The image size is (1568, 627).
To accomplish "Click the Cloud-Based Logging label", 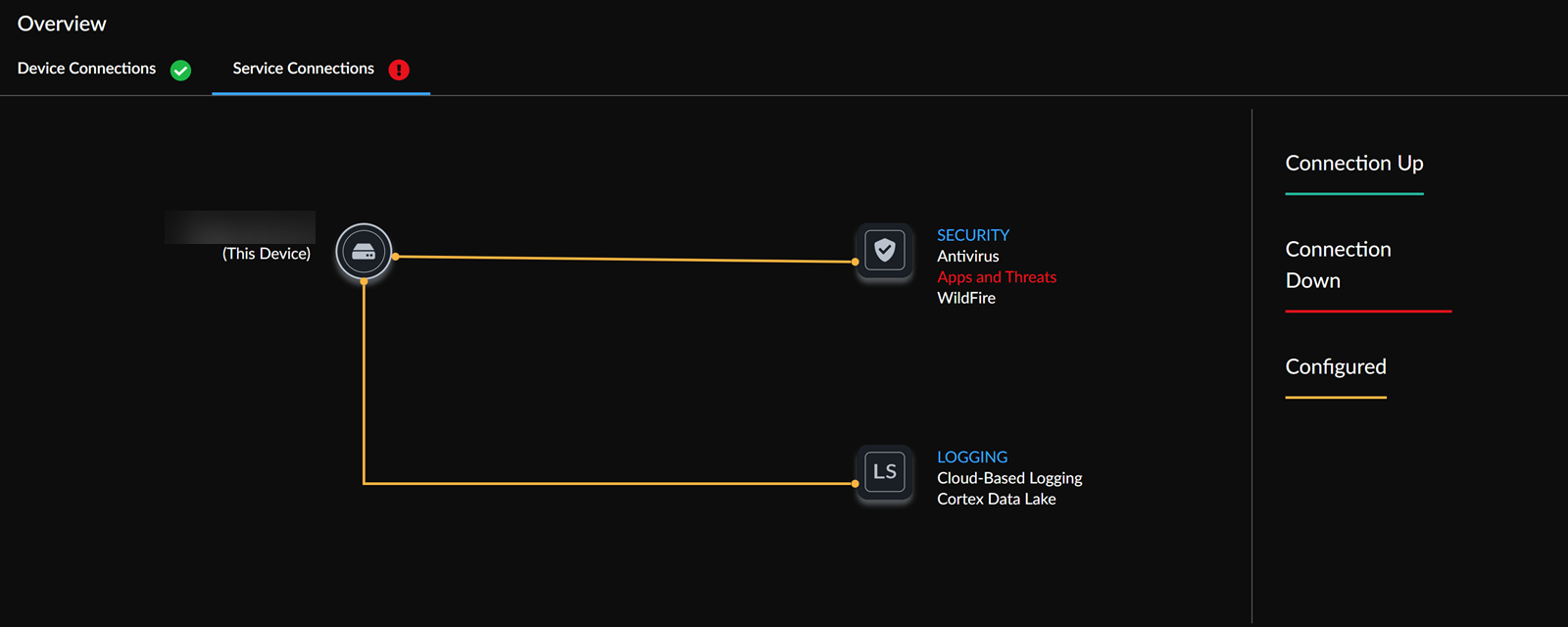I will (x=1008, y=478).
